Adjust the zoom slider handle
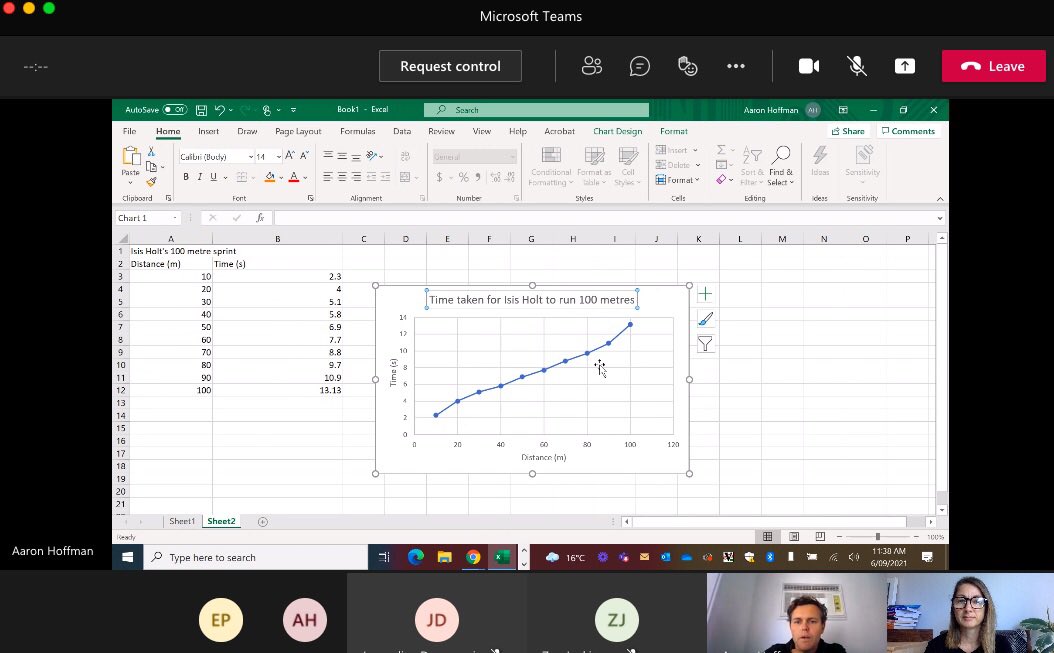 click(877, 537)
